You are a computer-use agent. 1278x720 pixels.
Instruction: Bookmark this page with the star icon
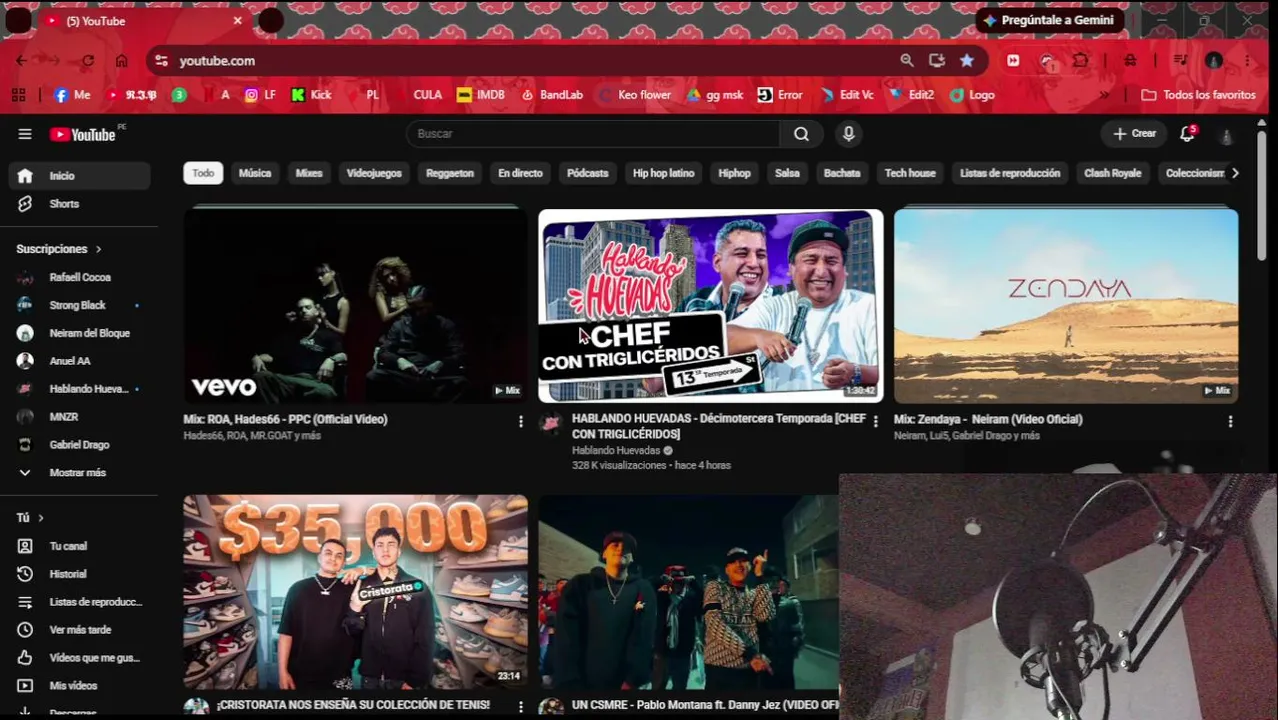967,61
